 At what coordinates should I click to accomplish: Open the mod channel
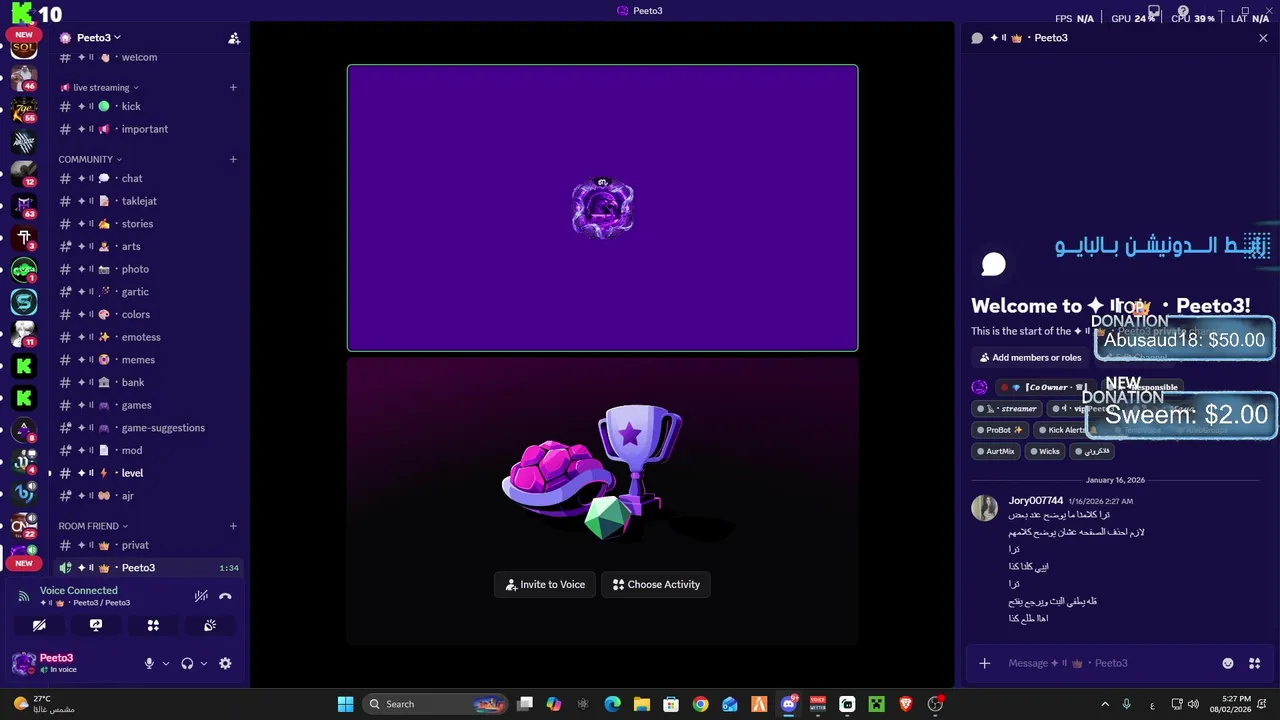click(x=148, y=450)
